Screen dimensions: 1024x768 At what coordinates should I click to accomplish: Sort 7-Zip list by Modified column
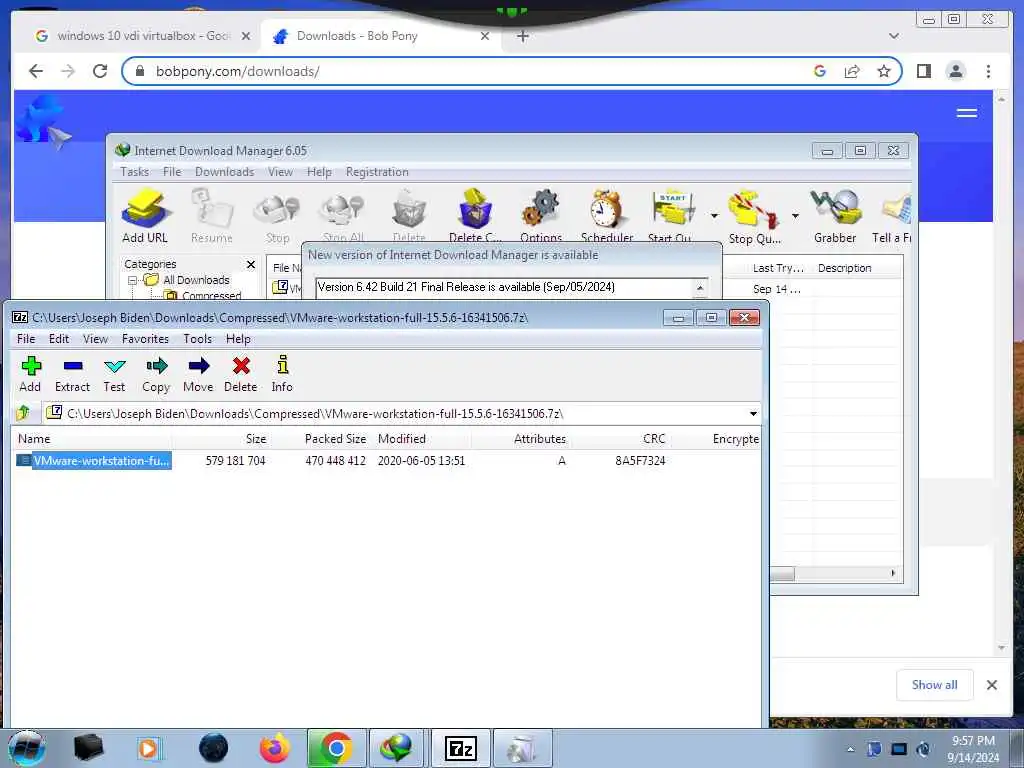click(x=402, y=439)
